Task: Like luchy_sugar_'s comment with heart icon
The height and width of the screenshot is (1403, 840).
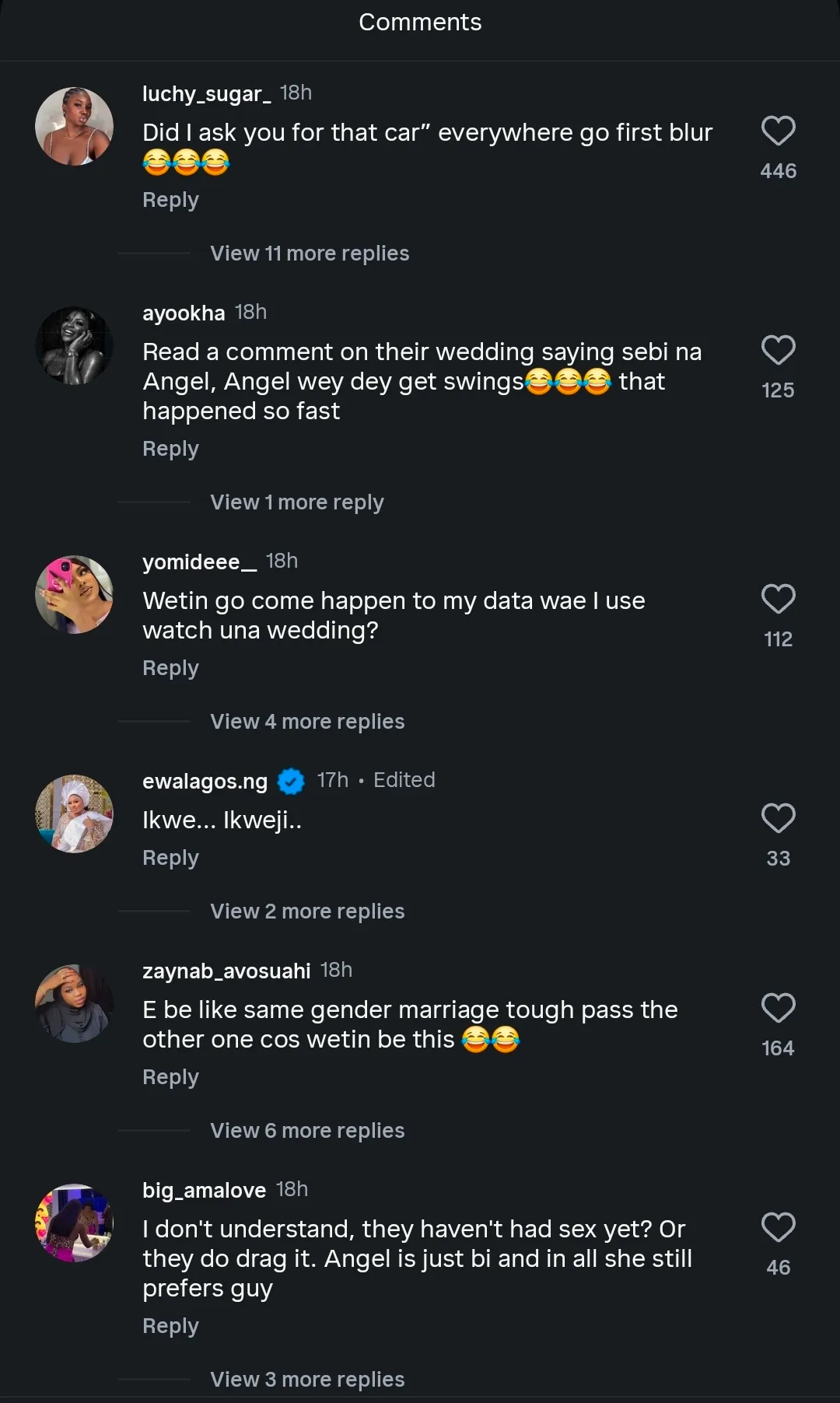Action: point(778,131)
